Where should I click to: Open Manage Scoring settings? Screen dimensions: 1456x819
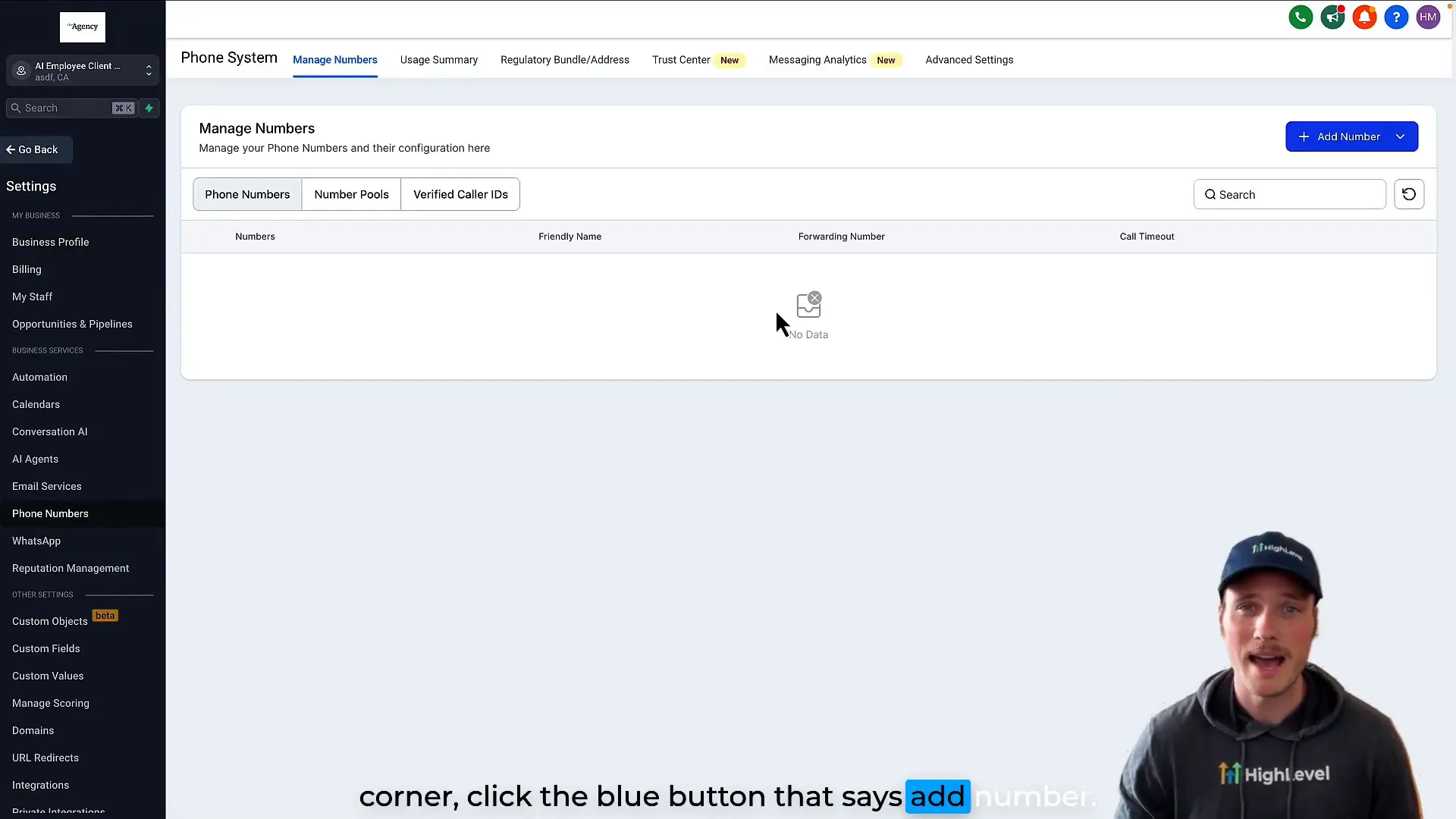(51, 703)
